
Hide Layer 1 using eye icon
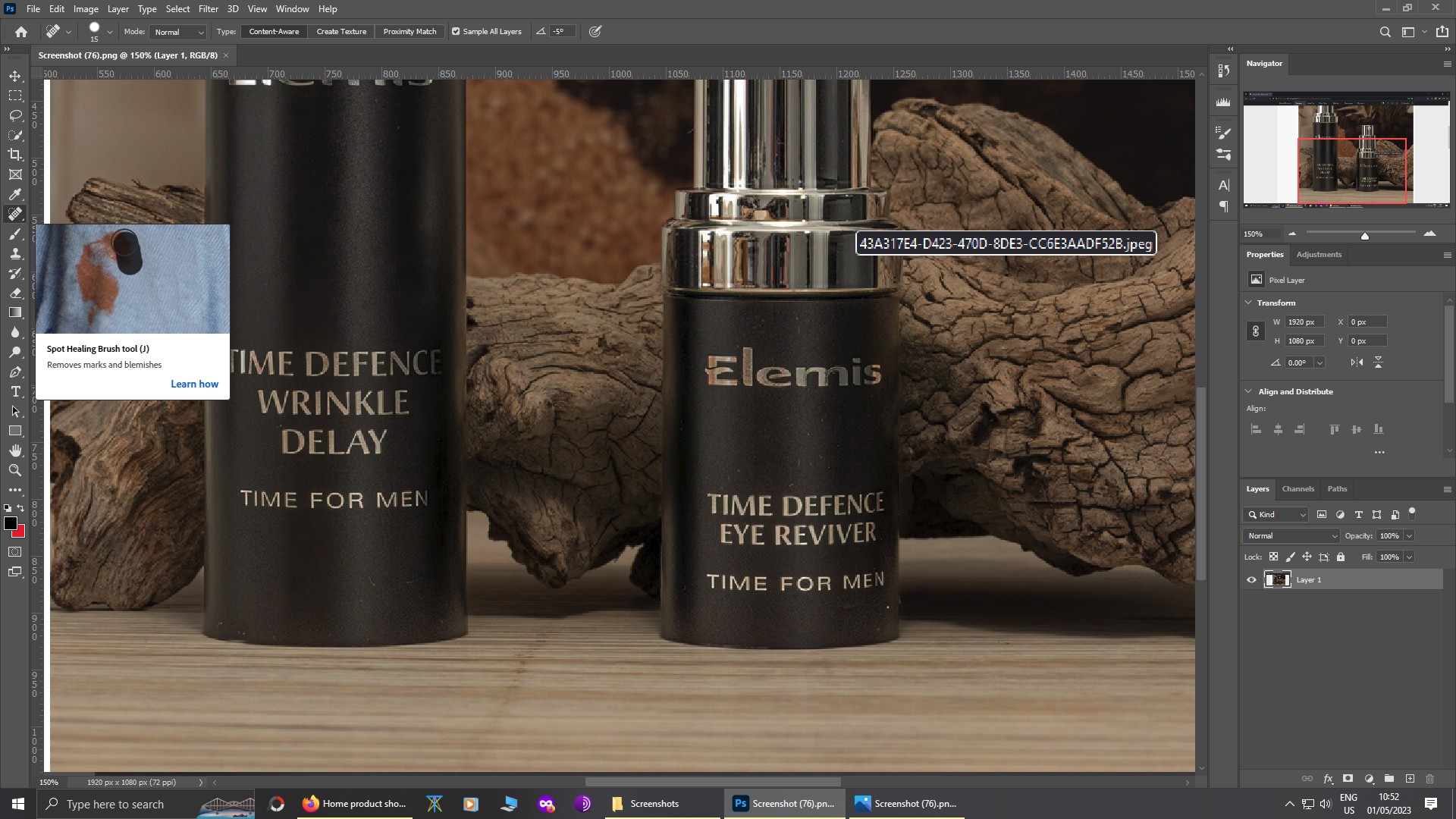1251,580
